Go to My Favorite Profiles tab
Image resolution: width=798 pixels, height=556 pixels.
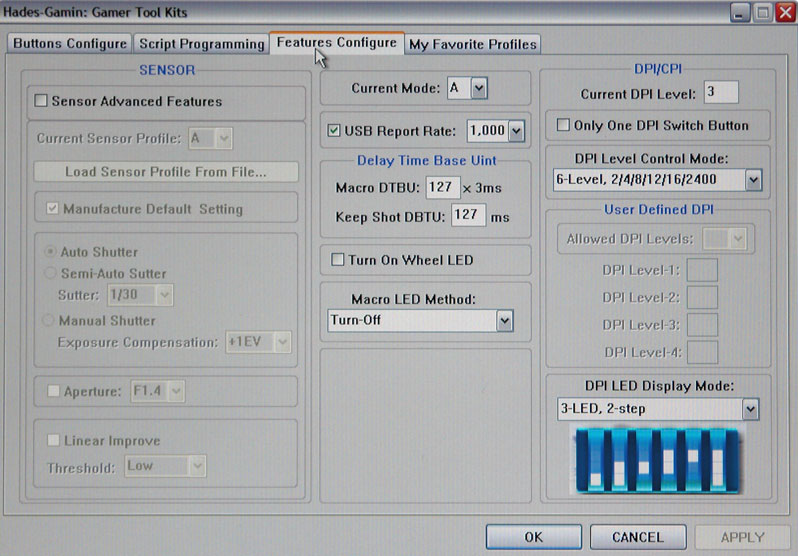tap(473, 44)
